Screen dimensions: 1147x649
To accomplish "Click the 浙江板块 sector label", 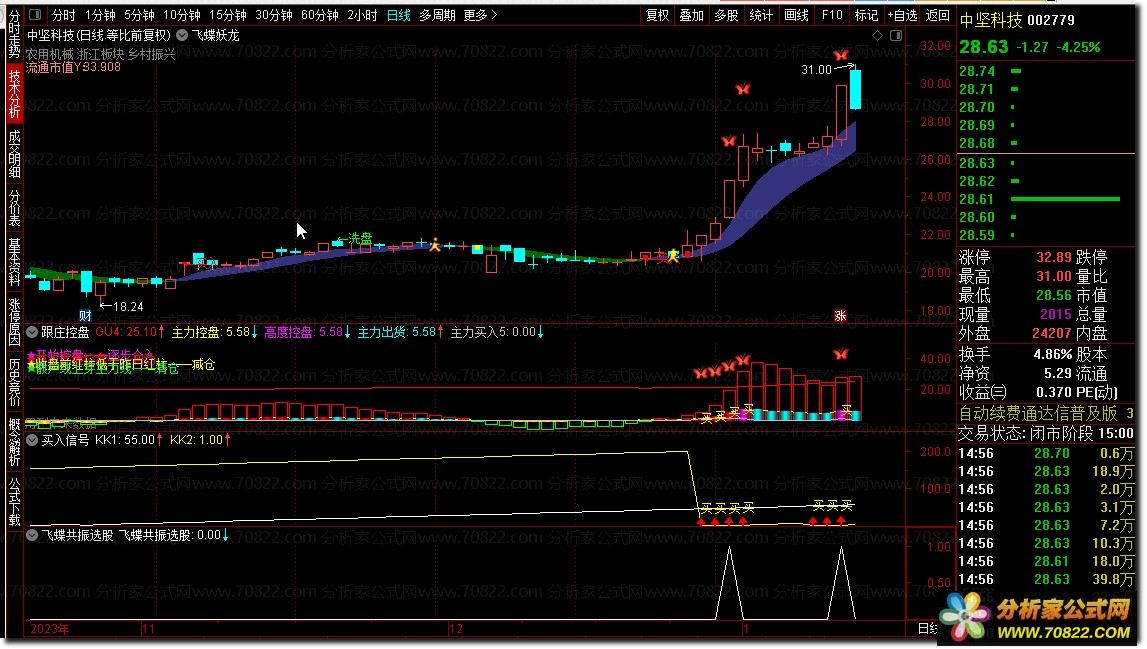I will coord(100,54).
